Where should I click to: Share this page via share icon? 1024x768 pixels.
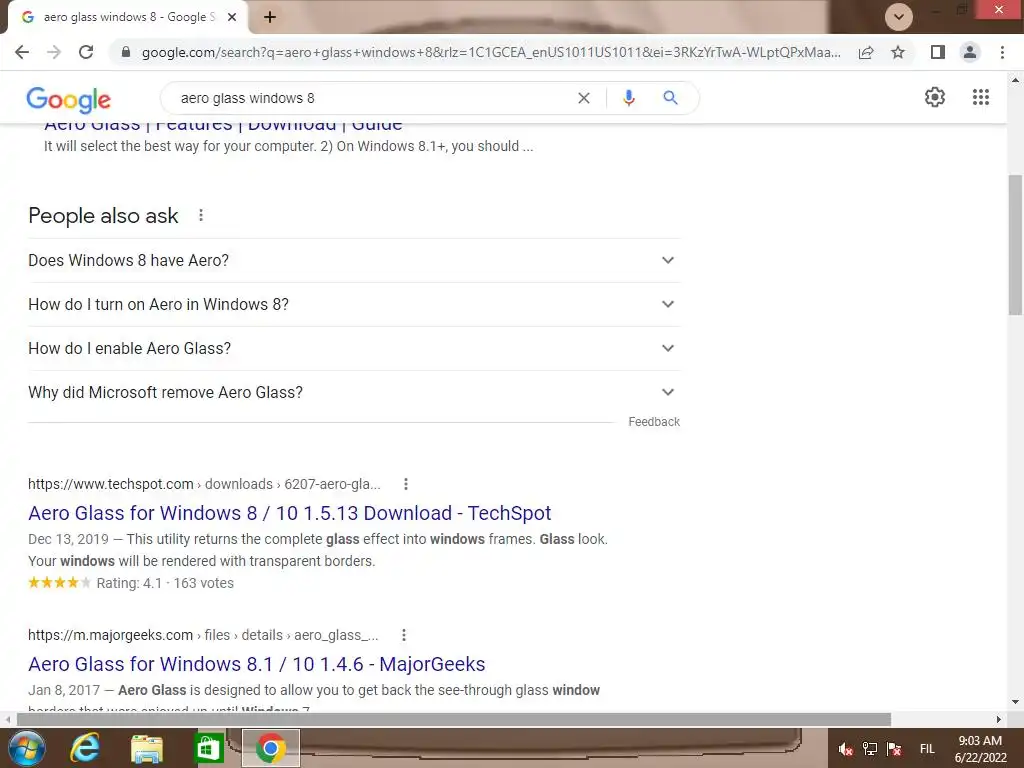866,52
